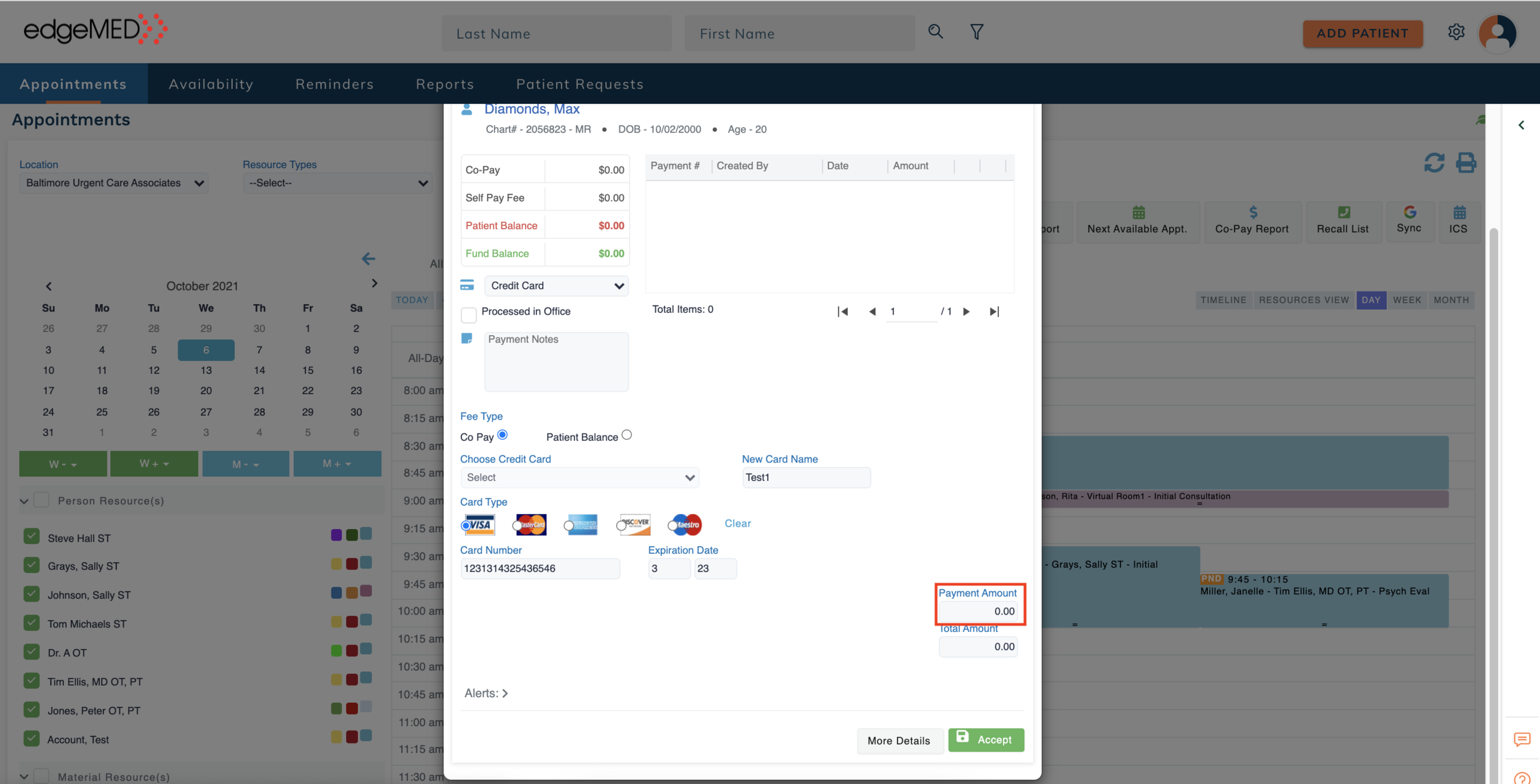Uncheck Steve Hall ST resource
The height and width of the screenshot is (784, 1540).
(31, 536)
